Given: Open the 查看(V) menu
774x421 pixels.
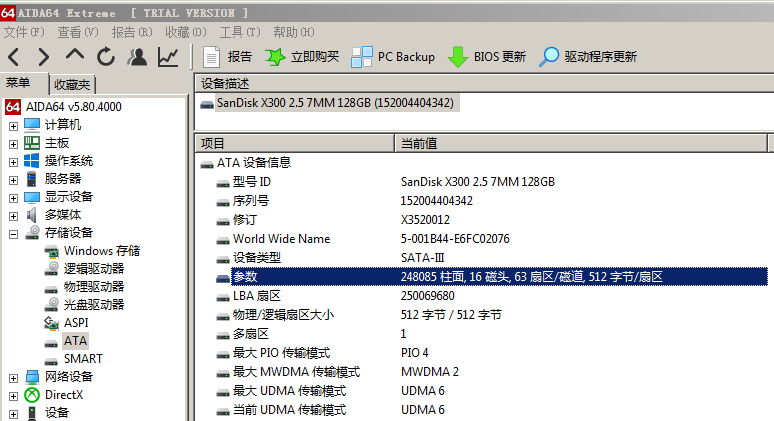Looking at the screenshot, I should point(77,32).
